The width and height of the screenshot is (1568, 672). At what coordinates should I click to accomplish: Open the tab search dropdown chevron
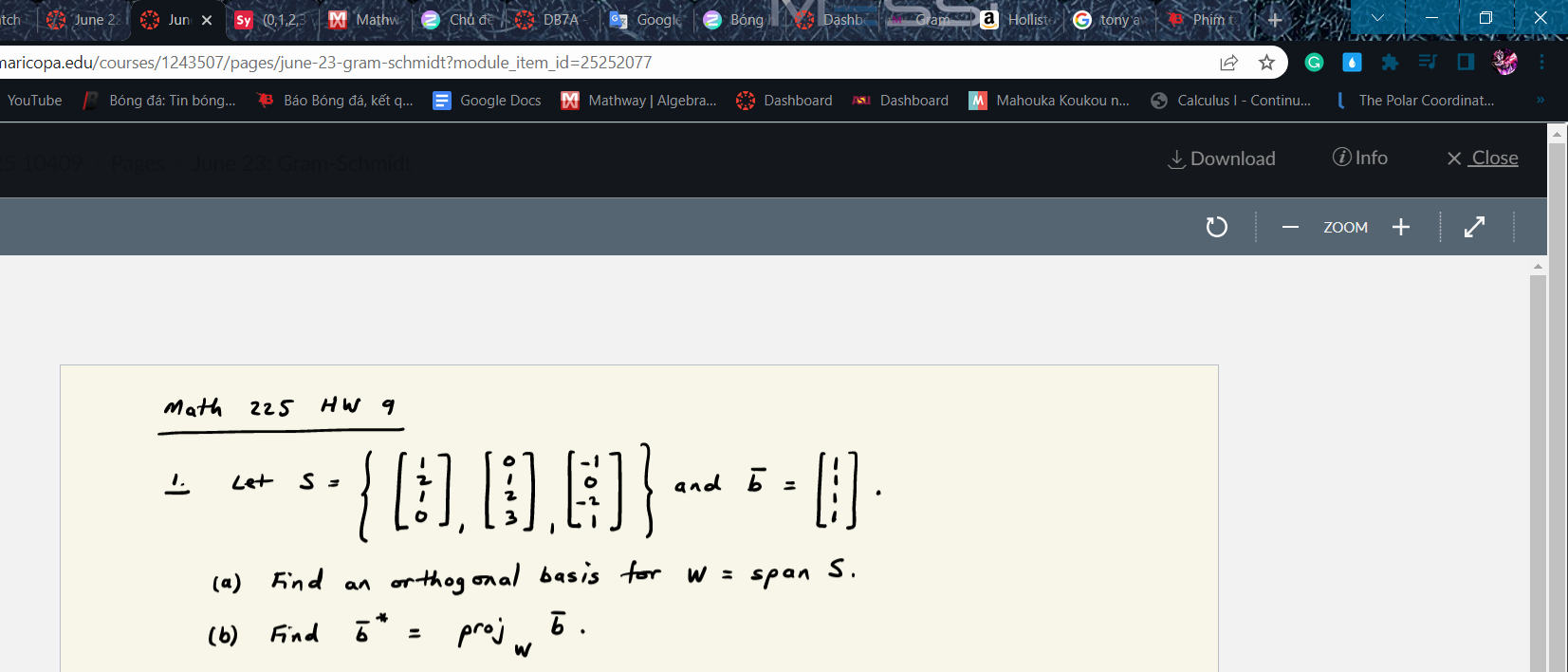[x=1377, y=18]
